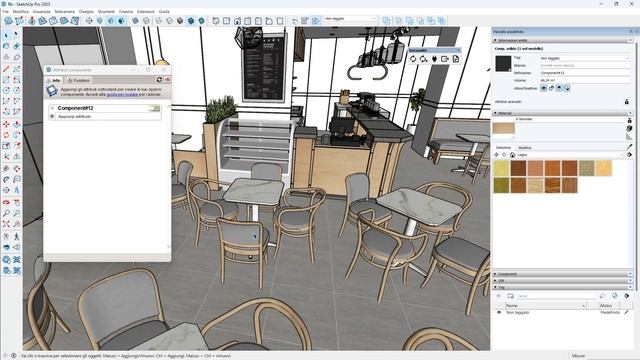Click the Zoom Extents tool
The width and height of the screenshot is (640, 360).
(6, 224)
